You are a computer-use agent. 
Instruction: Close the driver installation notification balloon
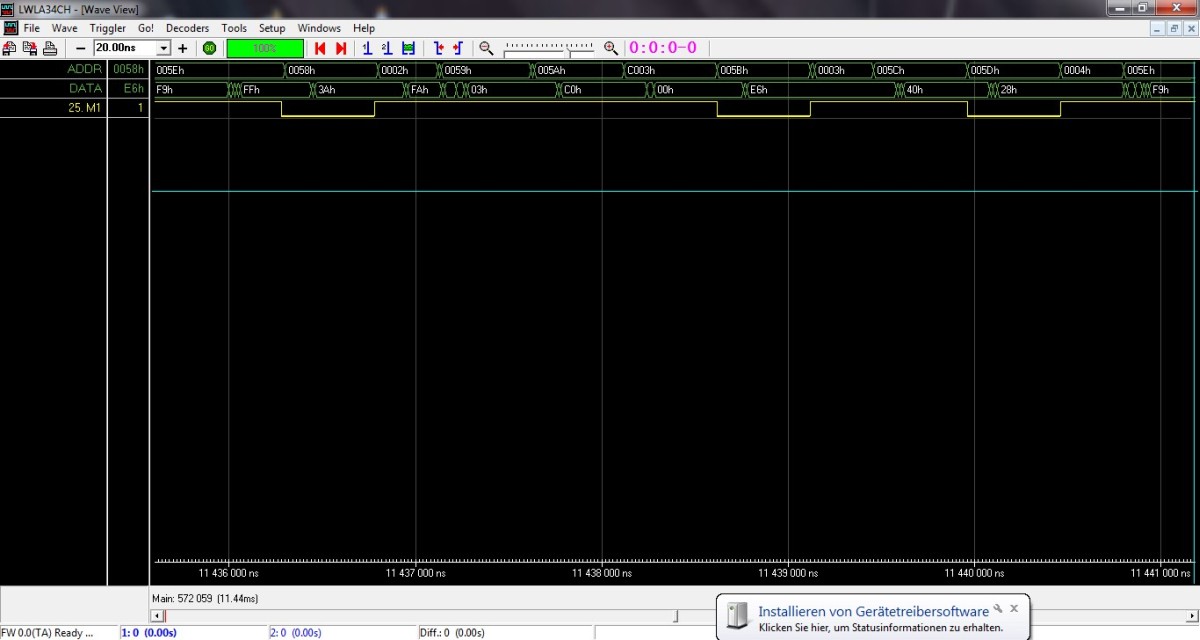coord(1014,608)
